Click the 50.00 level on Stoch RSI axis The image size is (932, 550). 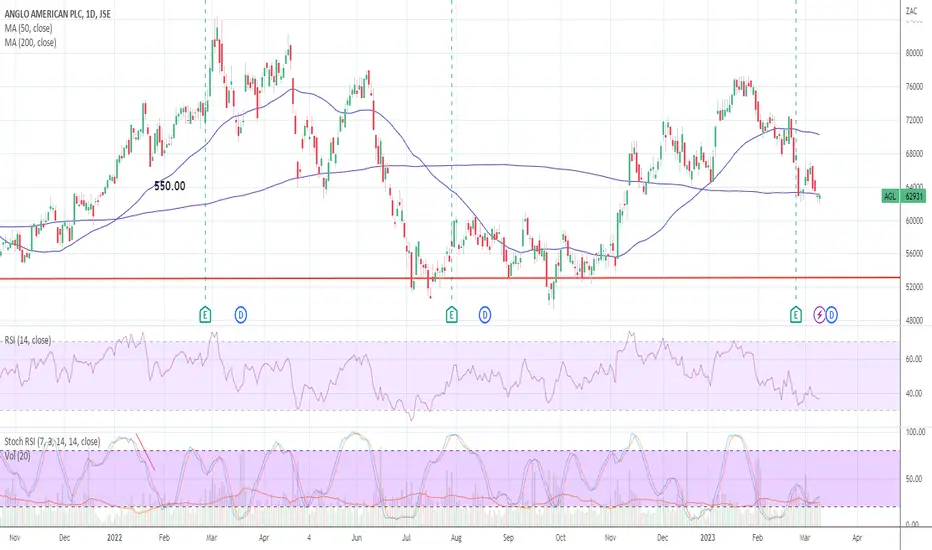coord(914,479)
